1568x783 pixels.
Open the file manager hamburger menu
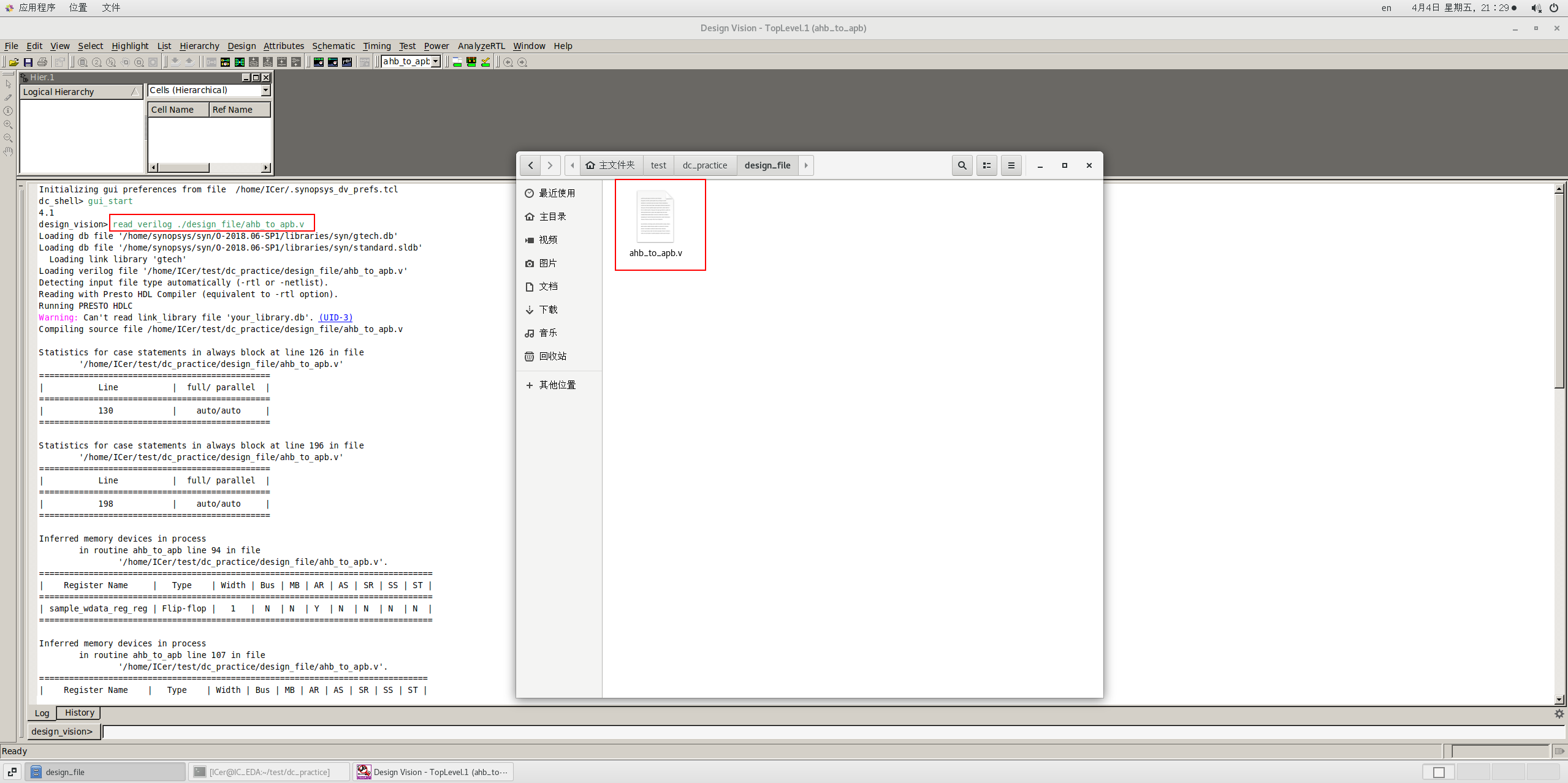click(x=1011, y=165)
